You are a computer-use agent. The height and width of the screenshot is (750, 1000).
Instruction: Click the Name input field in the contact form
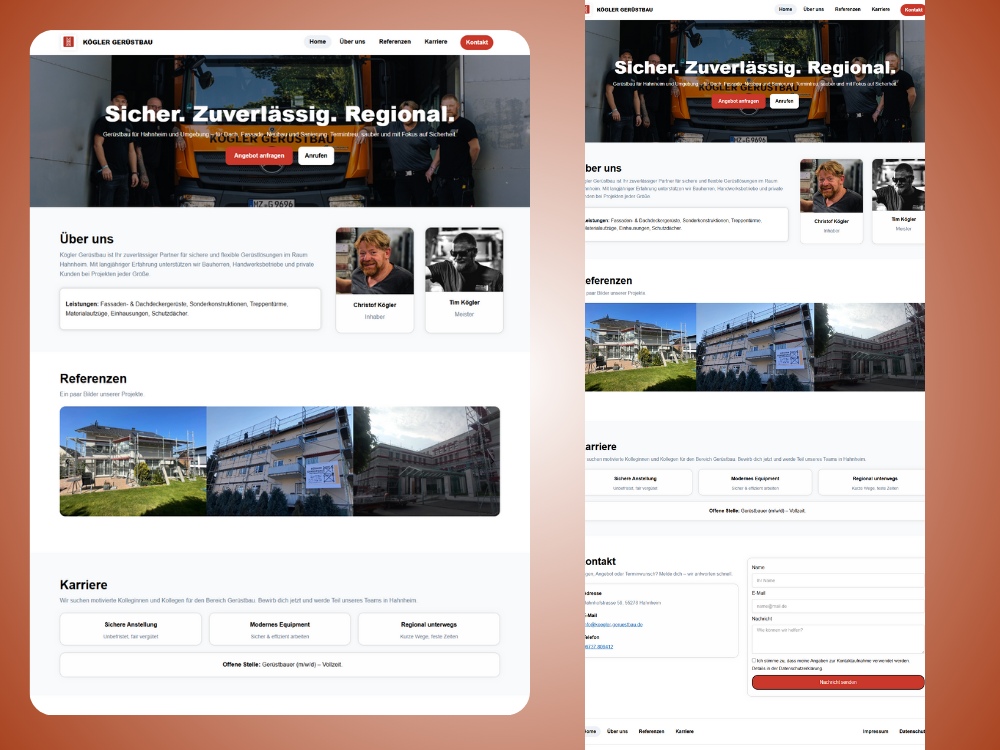[838, 580]
